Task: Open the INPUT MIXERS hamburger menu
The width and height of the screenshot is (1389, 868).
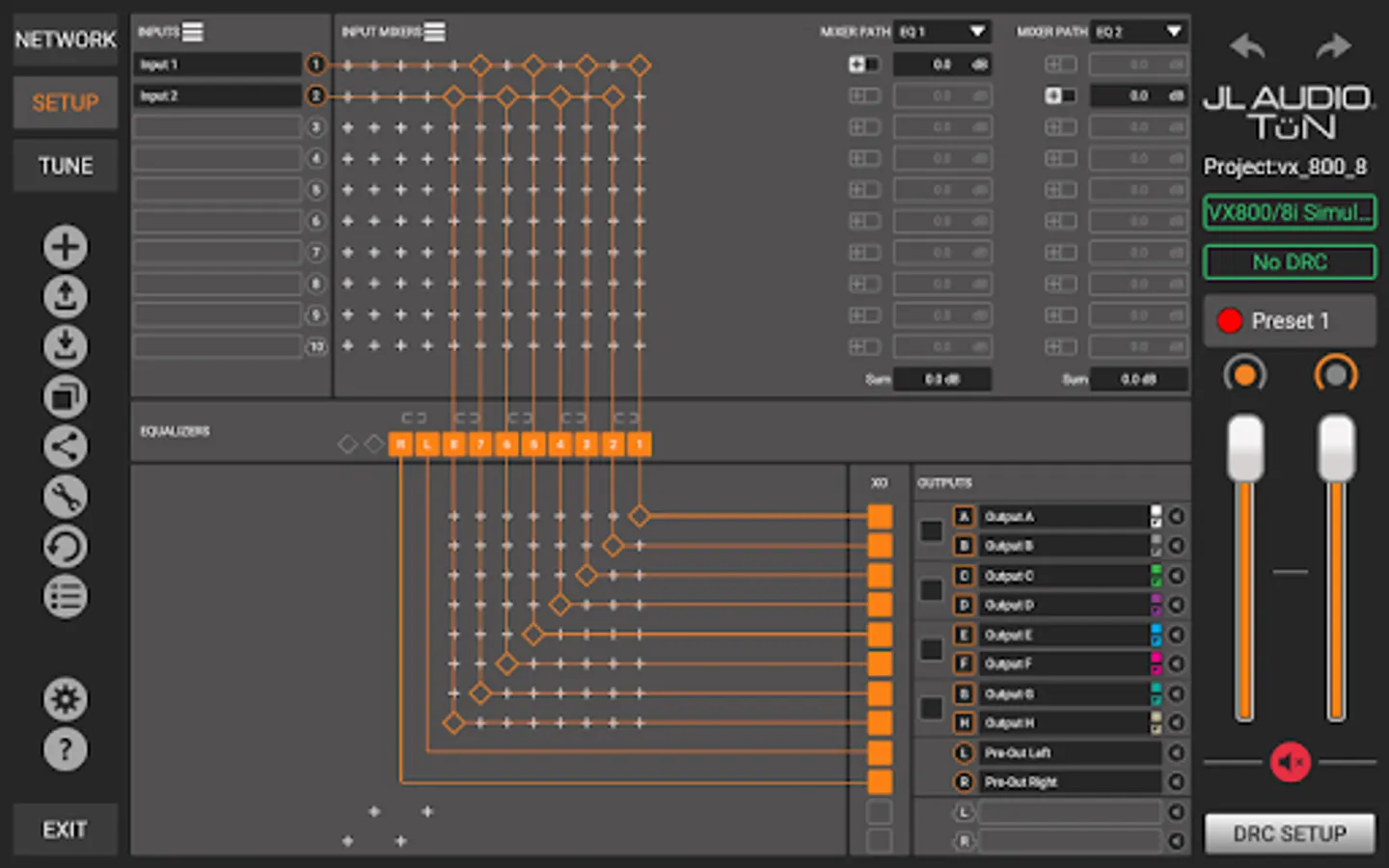Action: click(x=435, y=32)
